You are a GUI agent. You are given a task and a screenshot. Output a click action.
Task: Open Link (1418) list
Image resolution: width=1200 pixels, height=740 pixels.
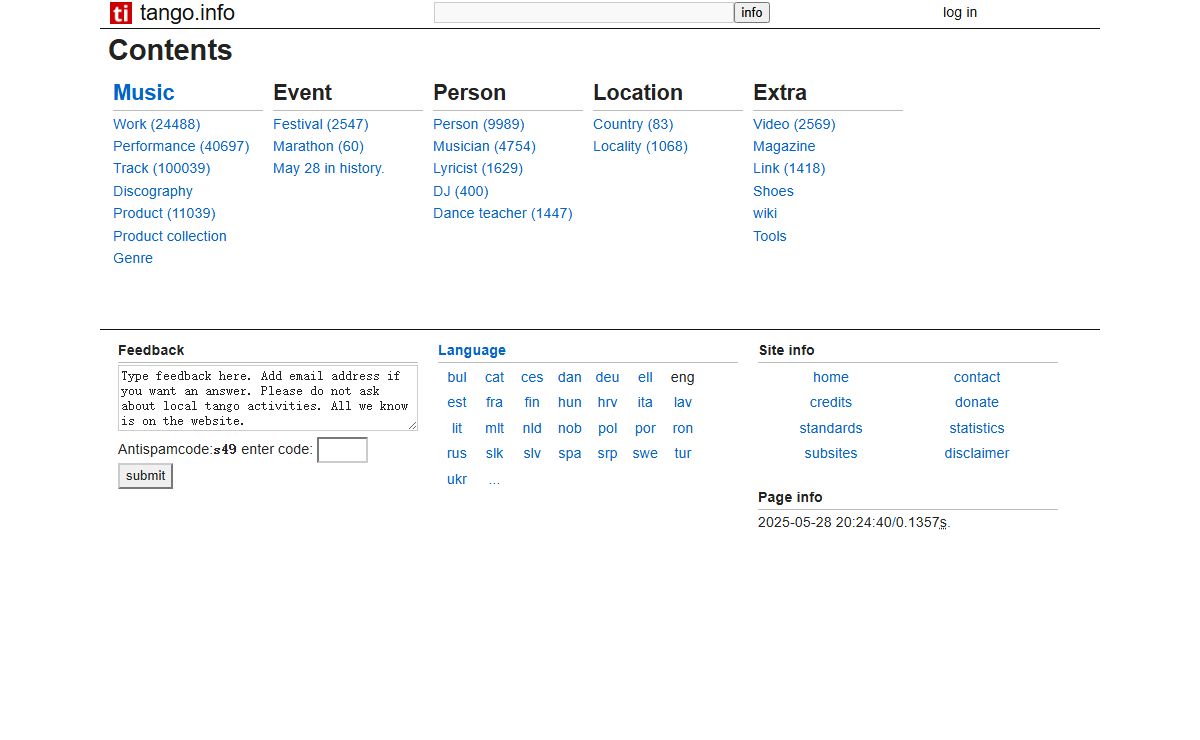789,168
